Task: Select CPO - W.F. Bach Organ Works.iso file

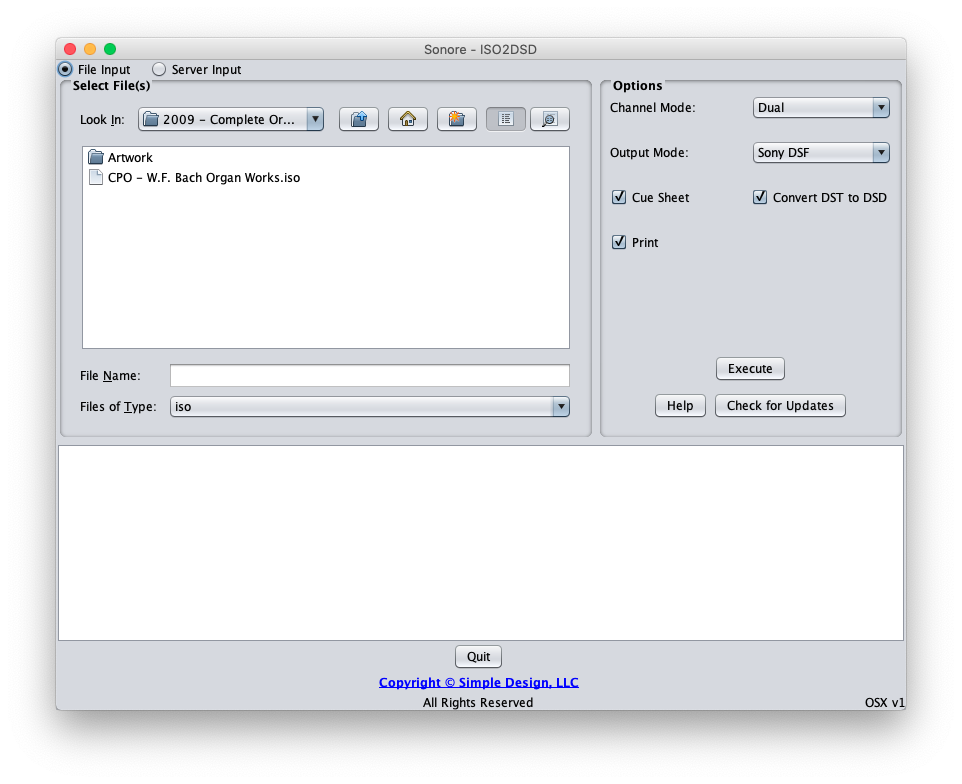Action: point(194,178)
